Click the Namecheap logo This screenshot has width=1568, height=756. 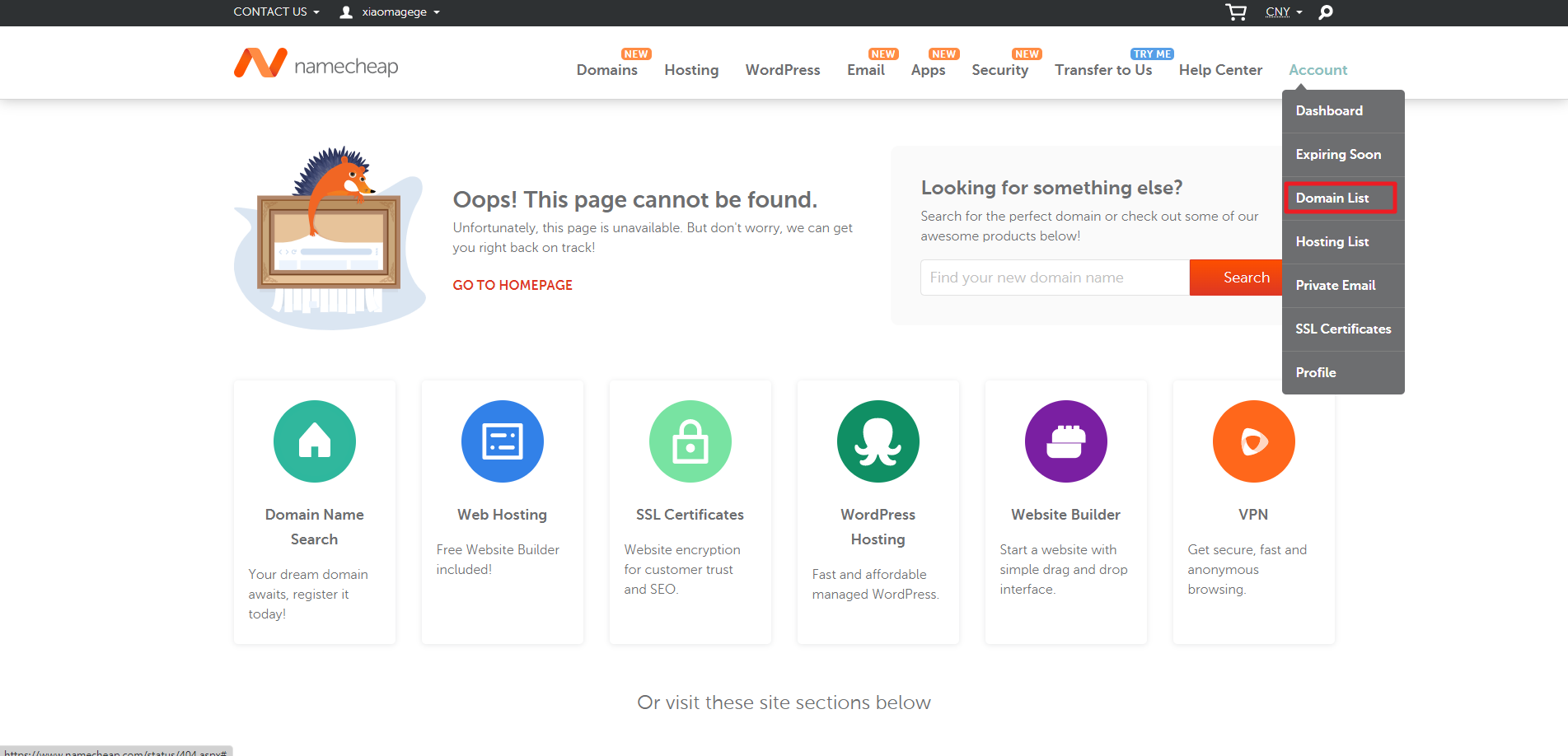(x=316, y=63)
